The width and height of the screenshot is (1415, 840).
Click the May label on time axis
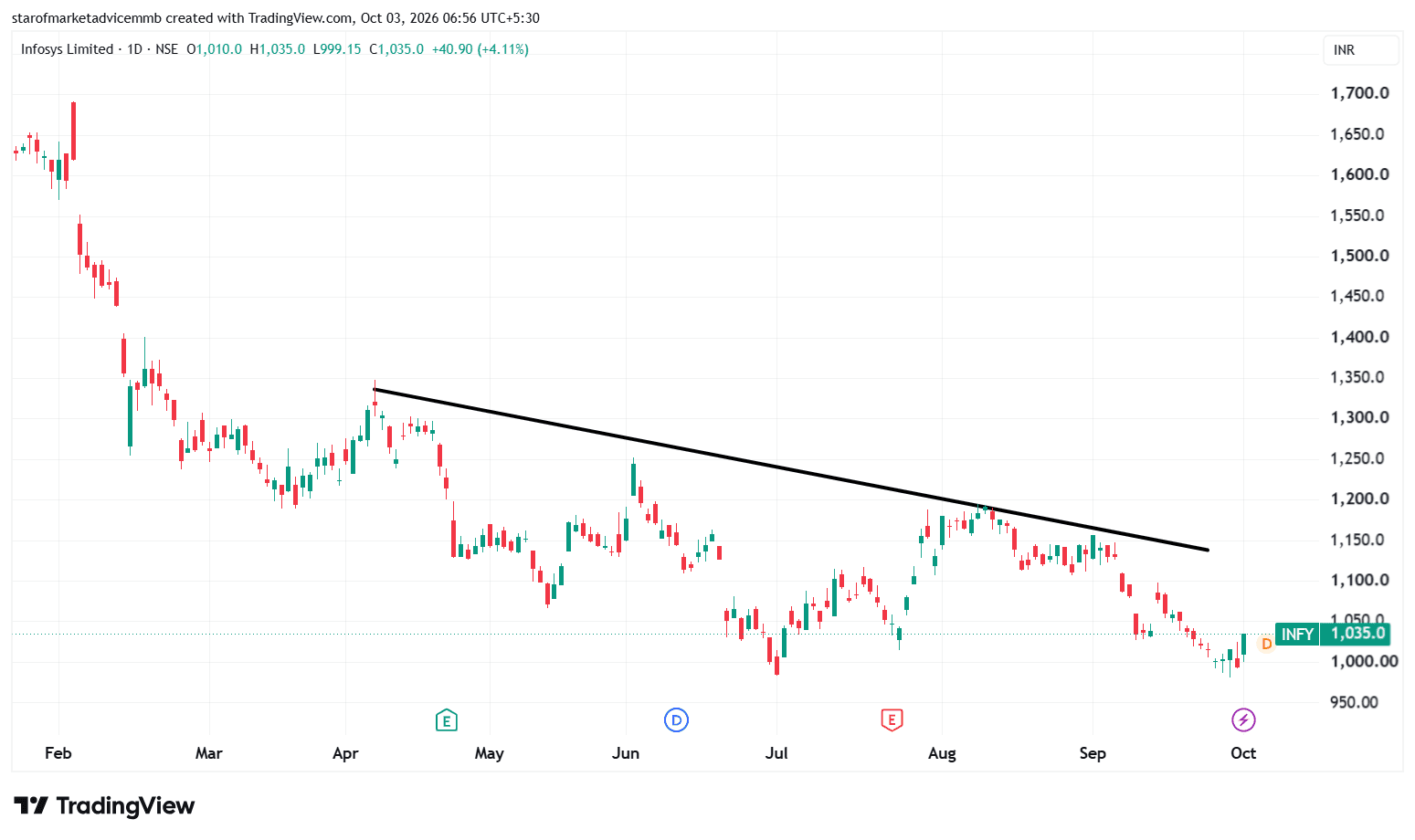click(489, 753)
